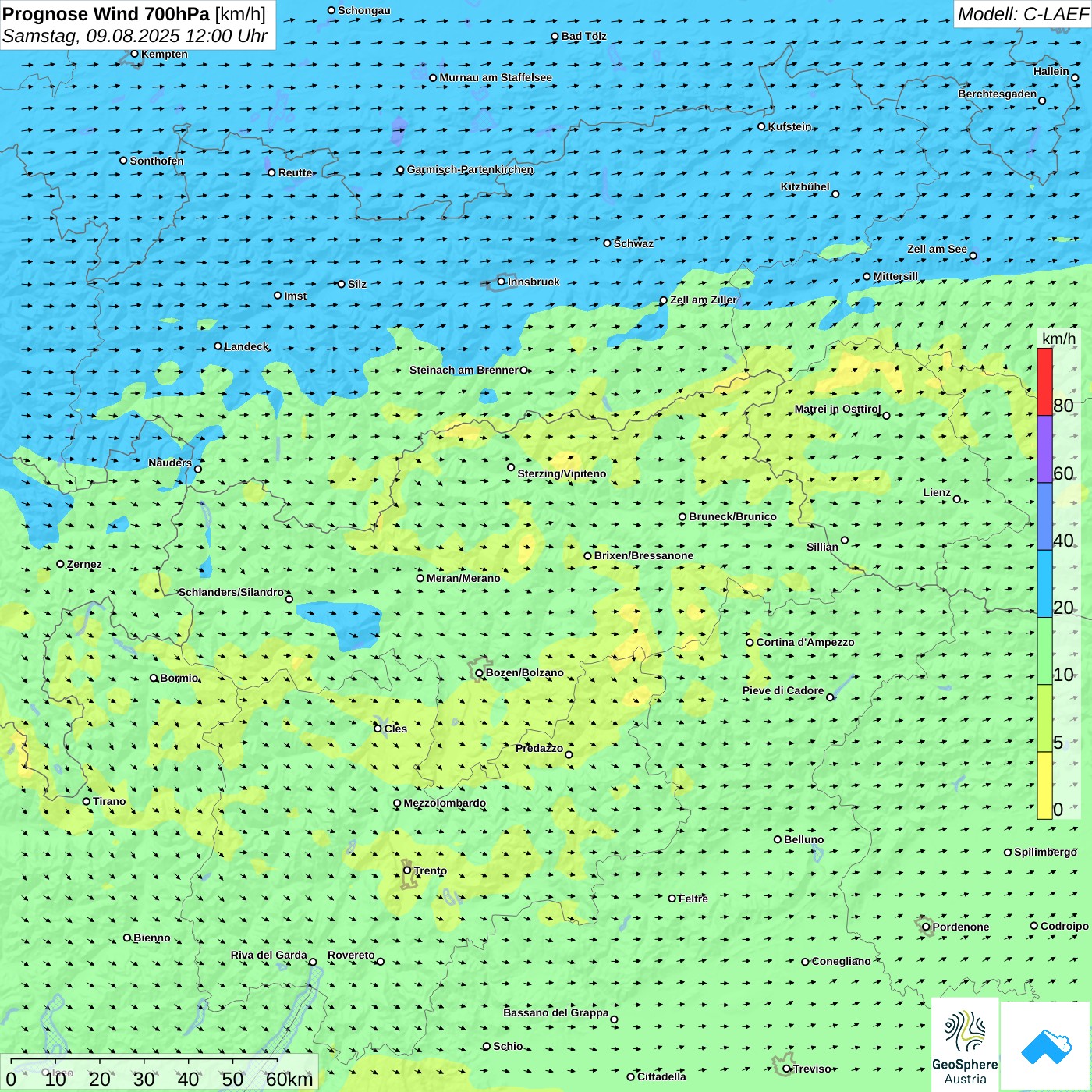The height and width of the screenshot is (1092, 1092).
Task: Click the dark blue legend segment between 40 and 60
Action: [x=1044, y=516]
